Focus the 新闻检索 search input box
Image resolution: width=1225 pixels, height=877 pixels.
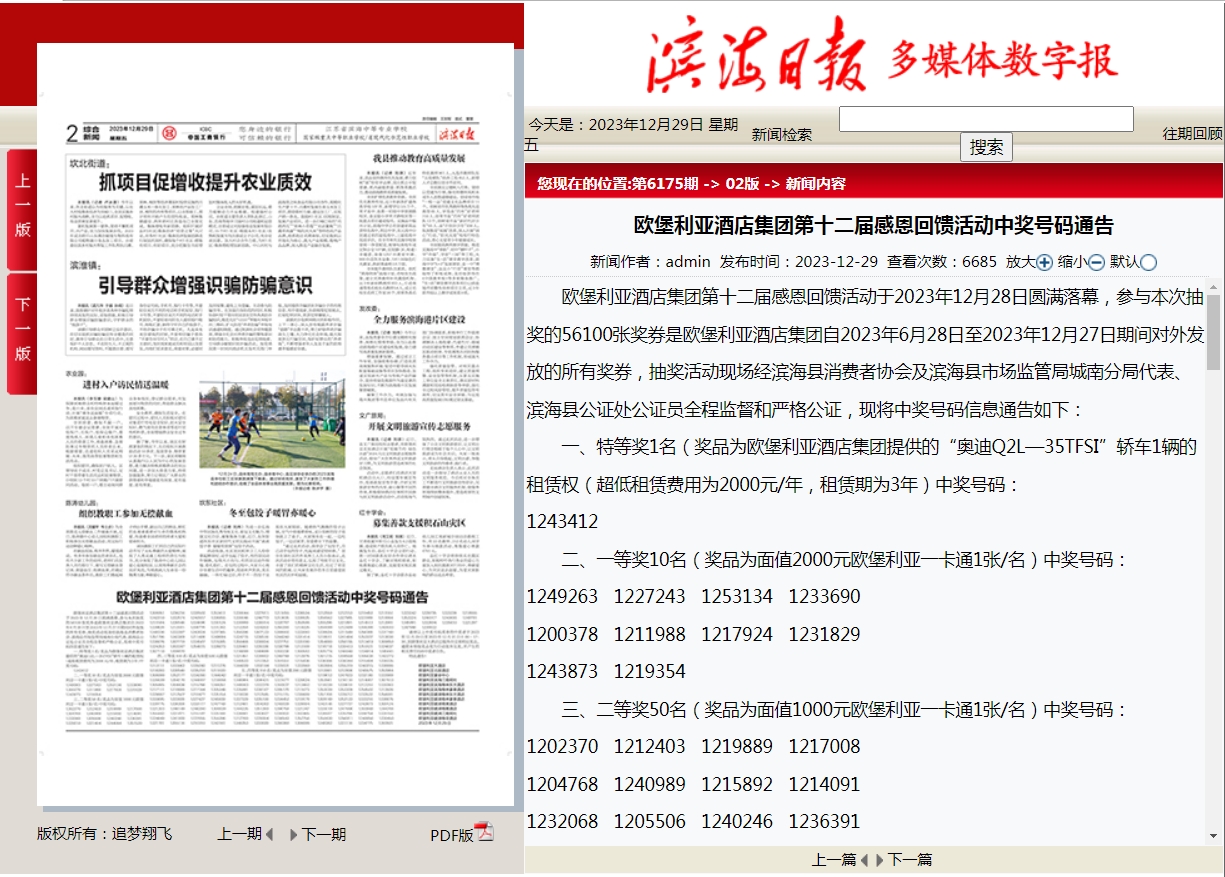click(x=986, y=119)
